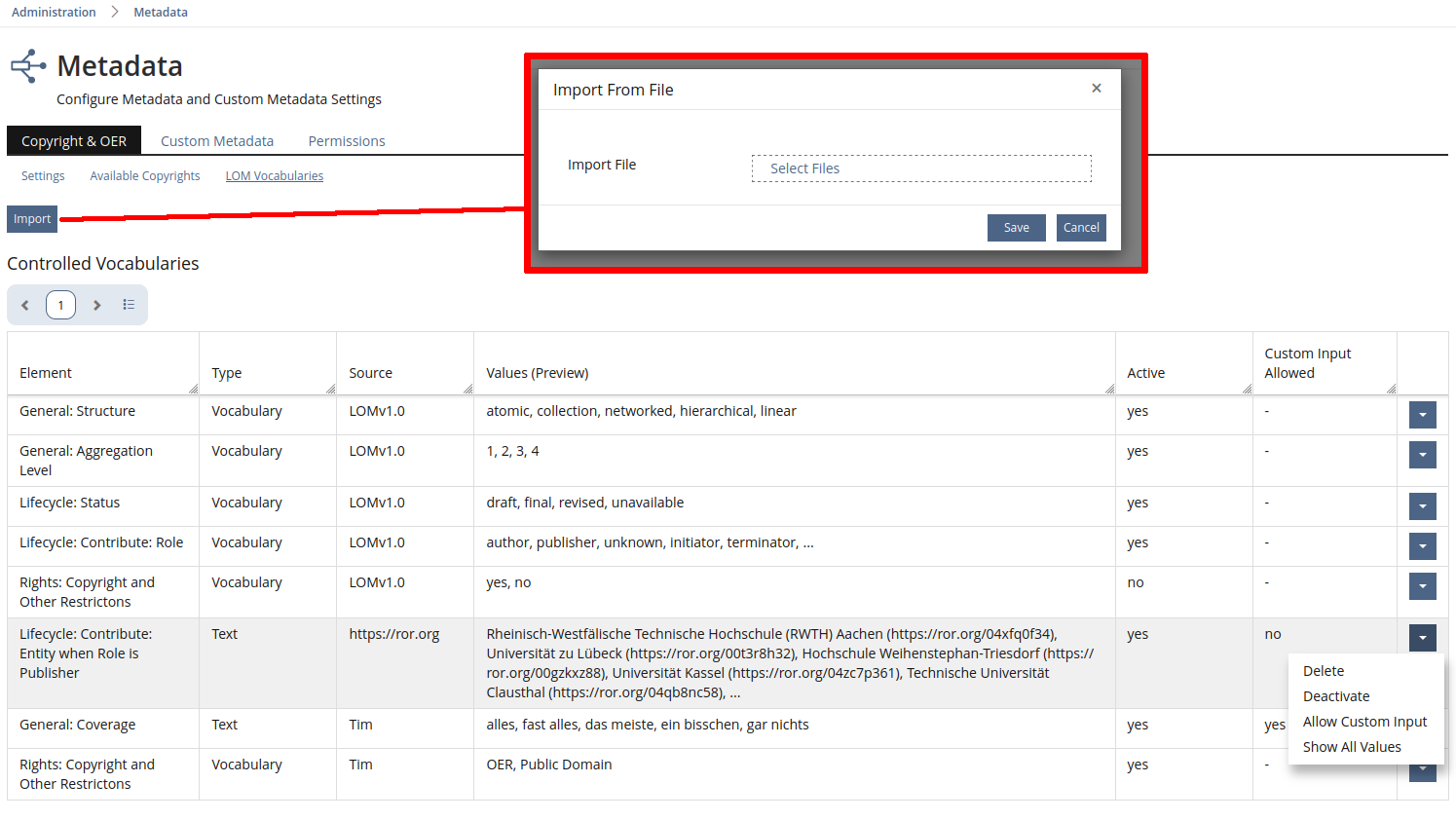
Task: Click the next page arrow icon
Action: [x=96, y=305]
